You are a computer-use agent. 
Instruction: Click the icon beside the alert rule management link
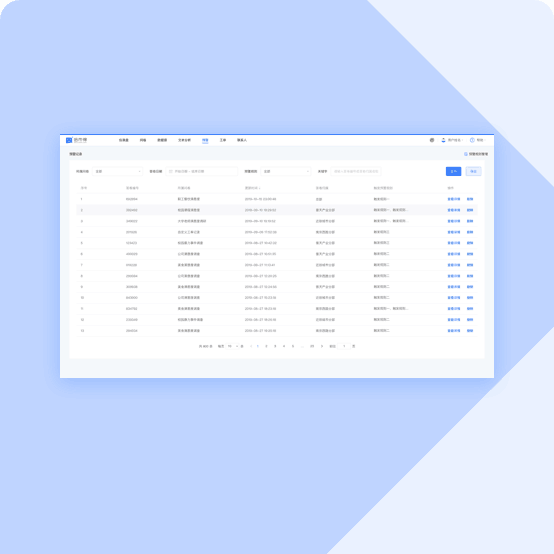(x=466, y=154)
